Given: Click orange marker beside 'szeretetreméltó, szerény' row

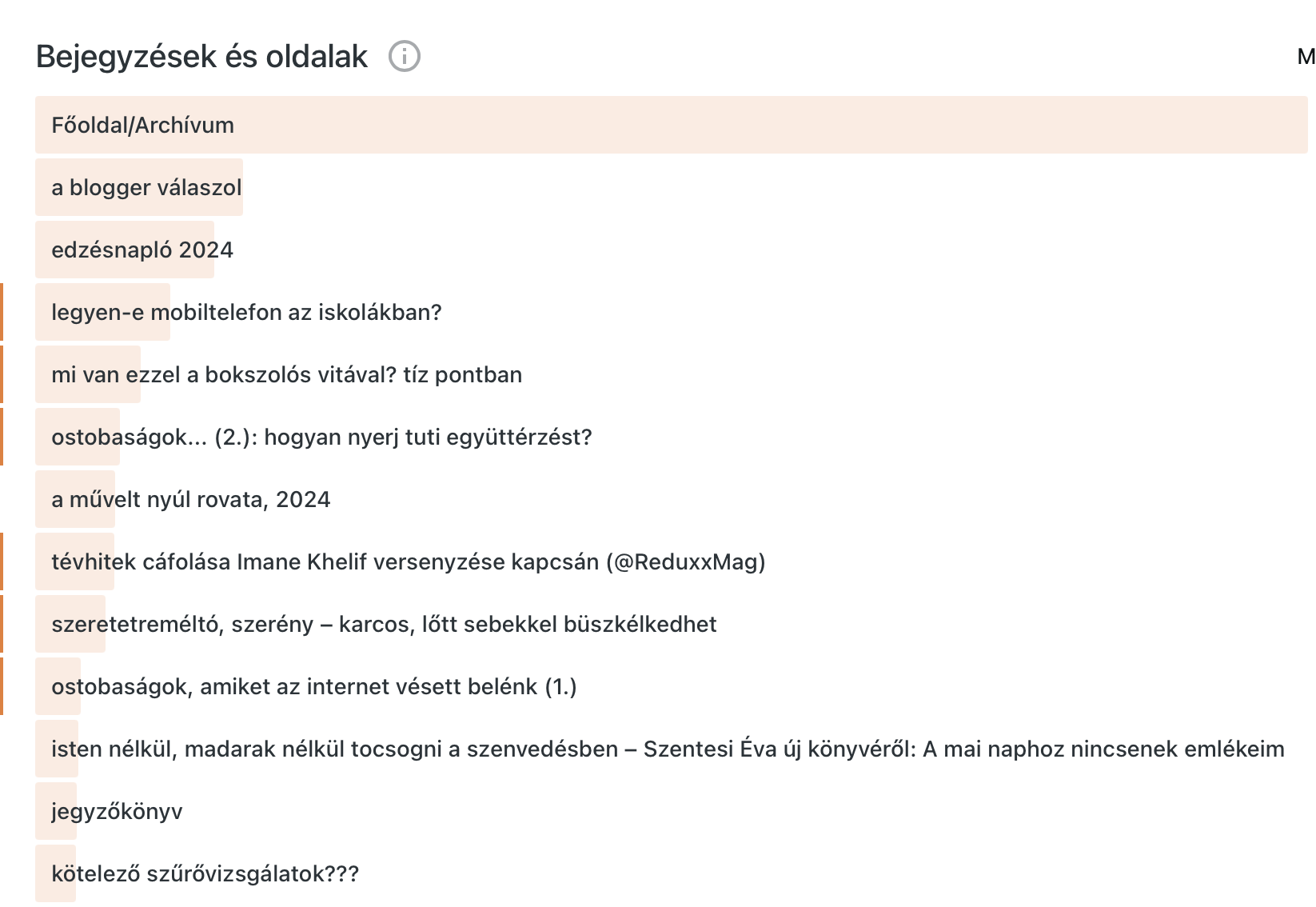Looking at the screenshot, I should click(2, 624).
